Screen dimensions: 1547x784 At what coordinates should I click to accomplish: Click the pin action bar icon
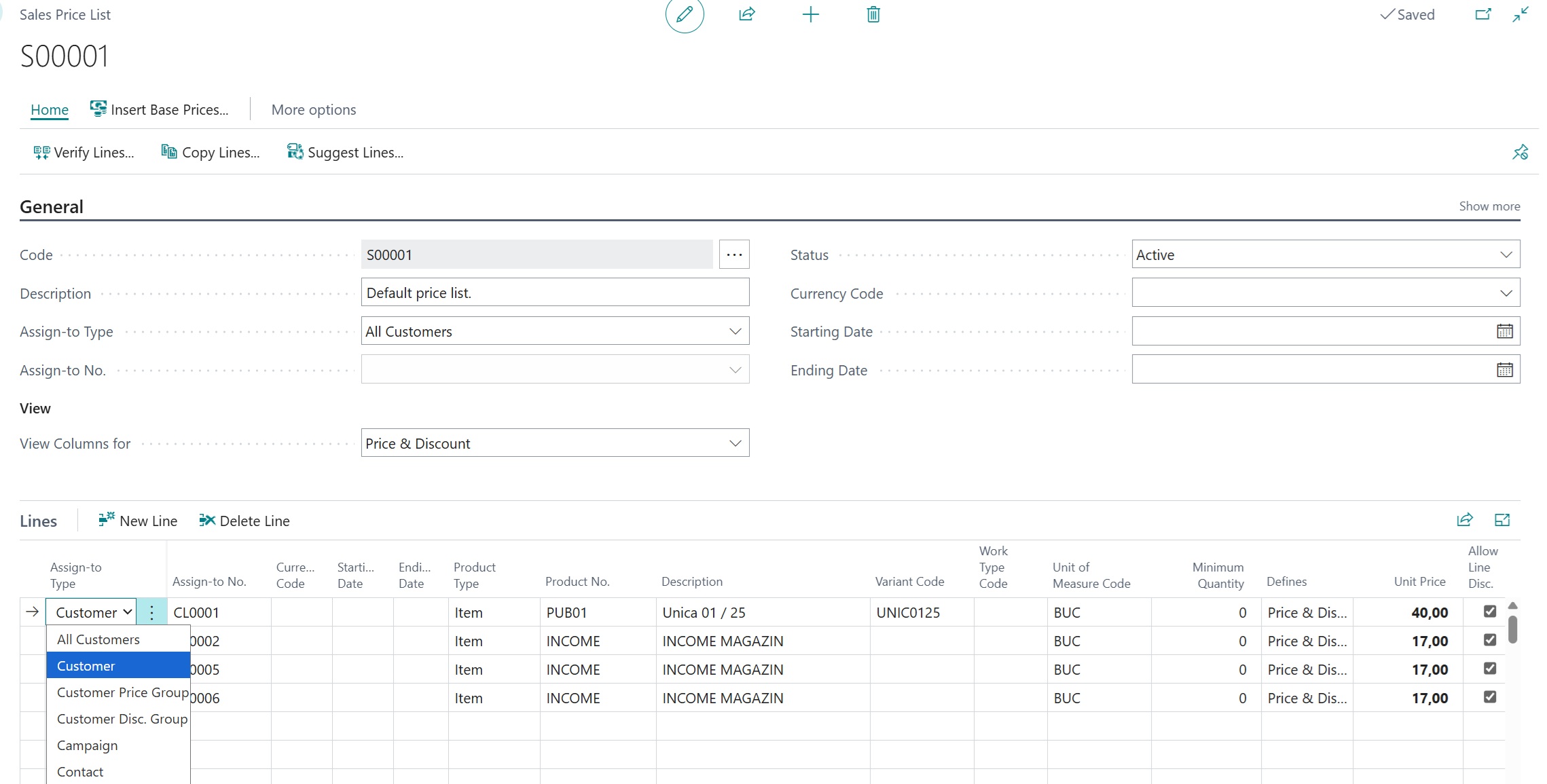click(x=1520, y=152)
